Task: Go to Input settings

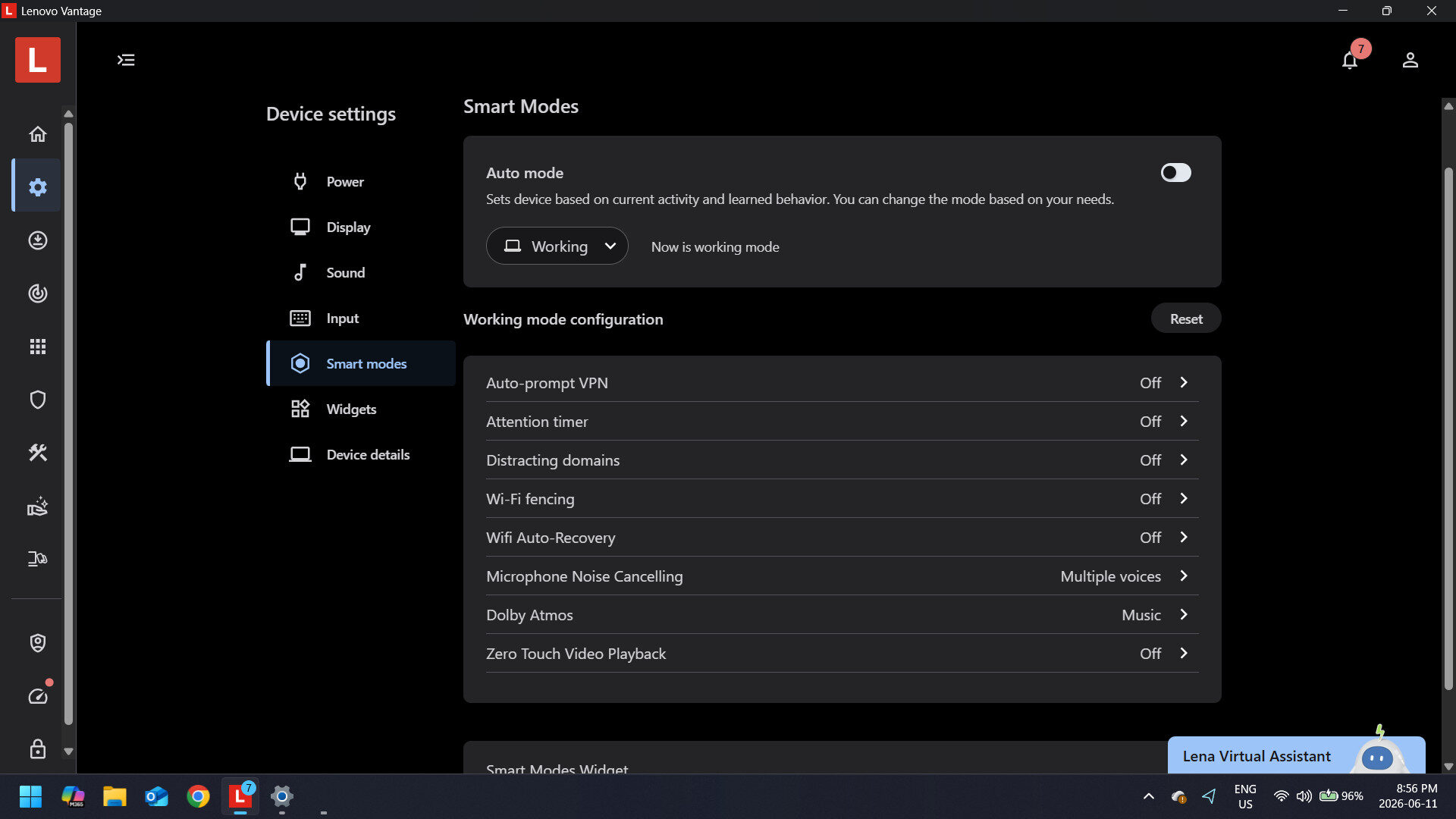Action: (361, 318)
